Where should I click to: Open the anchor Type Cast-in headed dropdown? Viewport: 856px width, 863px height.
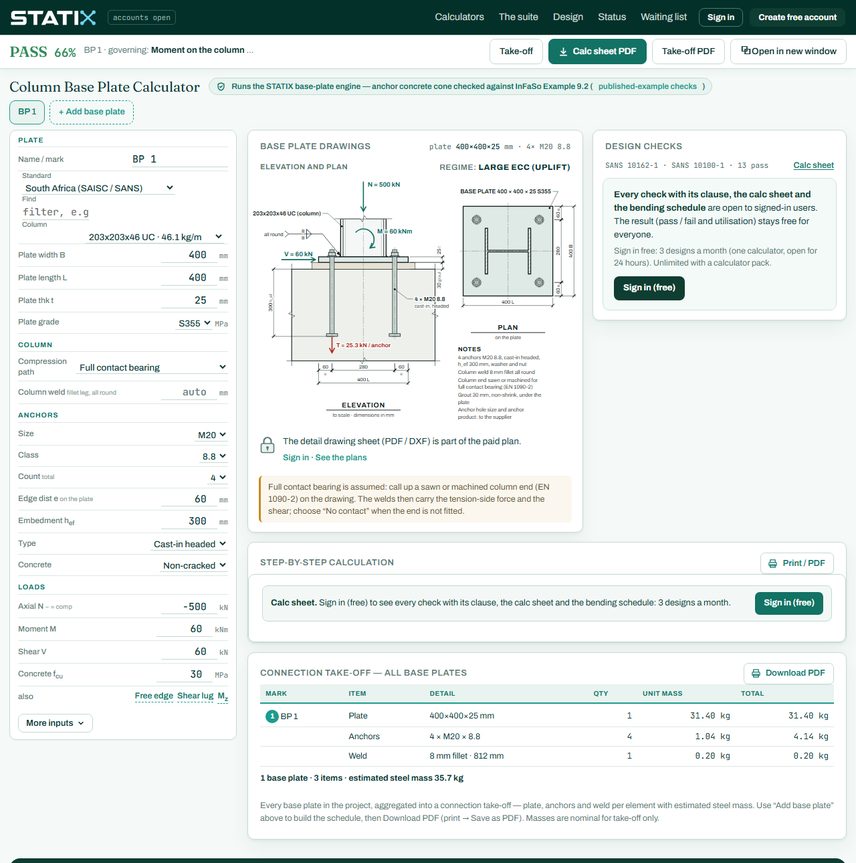tap(190, 544)
